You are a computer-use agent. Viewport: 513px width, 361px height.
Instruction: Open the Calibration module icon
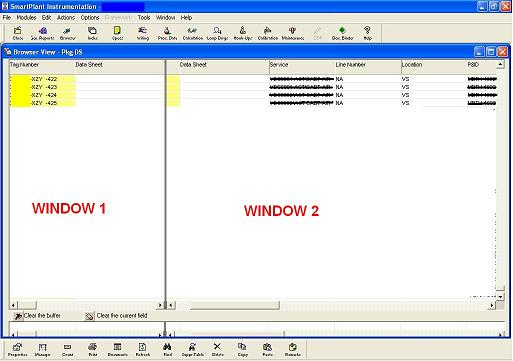pyautogui.click(x=268, y=33)
